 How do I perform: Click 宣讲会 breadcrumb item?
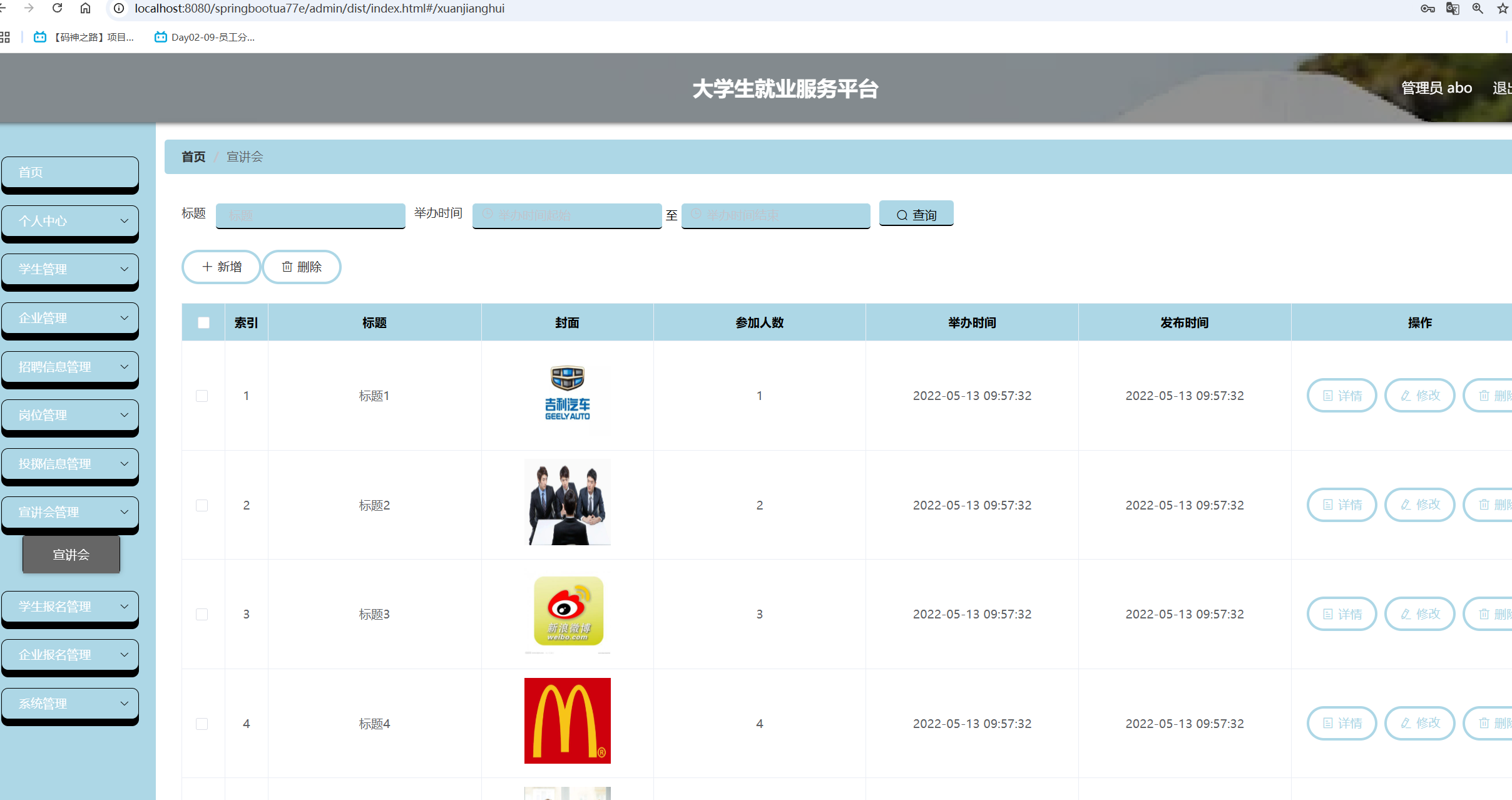[x=245, y=156]
